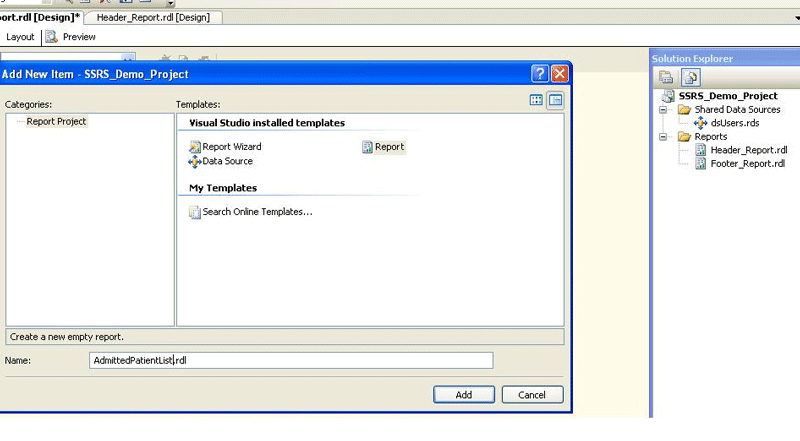This screenshot has width=800, height=441.
Task: Select Report Project category
Action: pos(56,121)
